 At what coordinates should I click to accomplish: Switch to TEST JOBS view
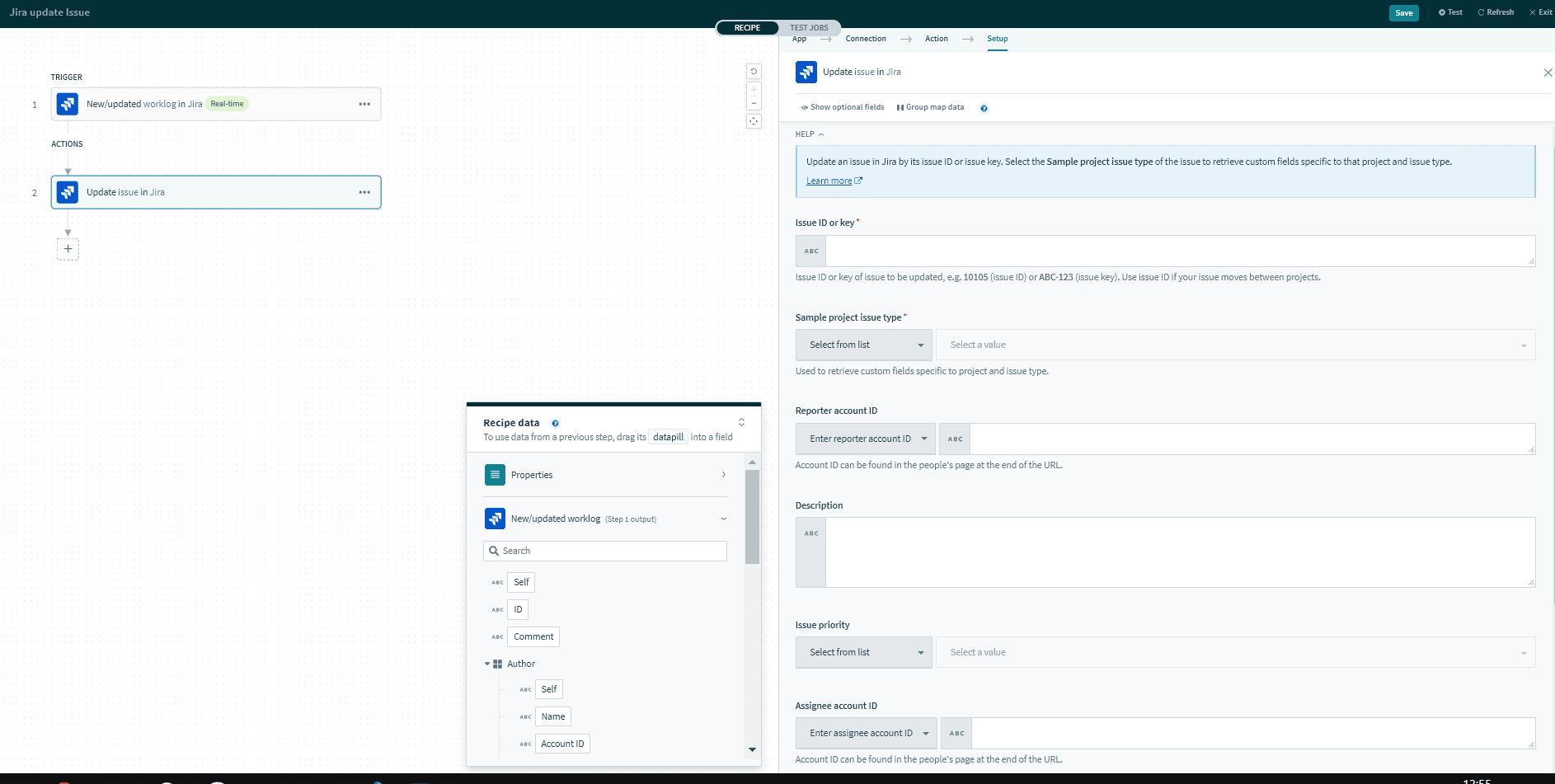tap(808, 27)
